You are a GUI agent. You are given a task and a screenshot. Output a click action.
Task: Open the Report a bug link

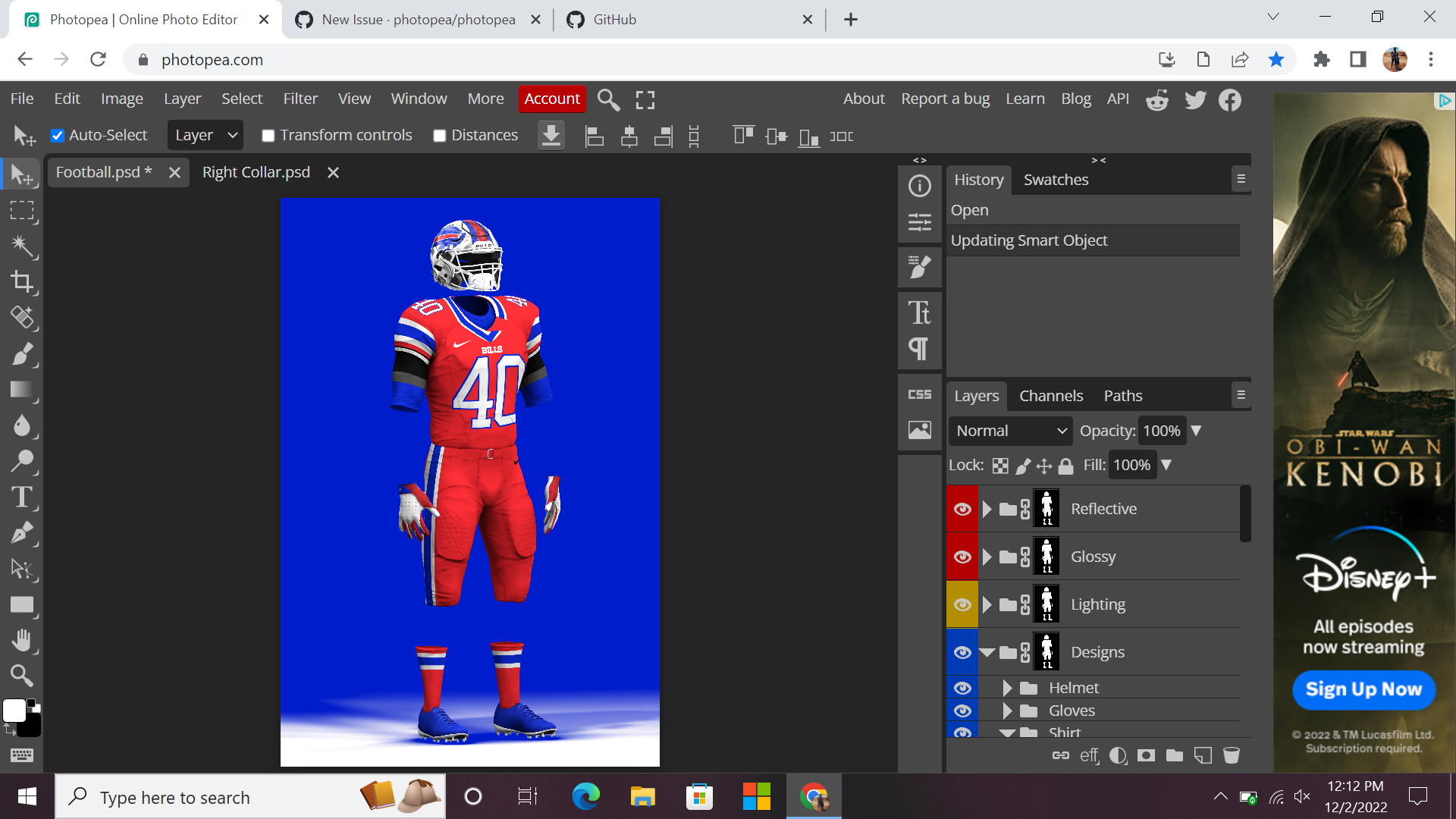[945, 99]
